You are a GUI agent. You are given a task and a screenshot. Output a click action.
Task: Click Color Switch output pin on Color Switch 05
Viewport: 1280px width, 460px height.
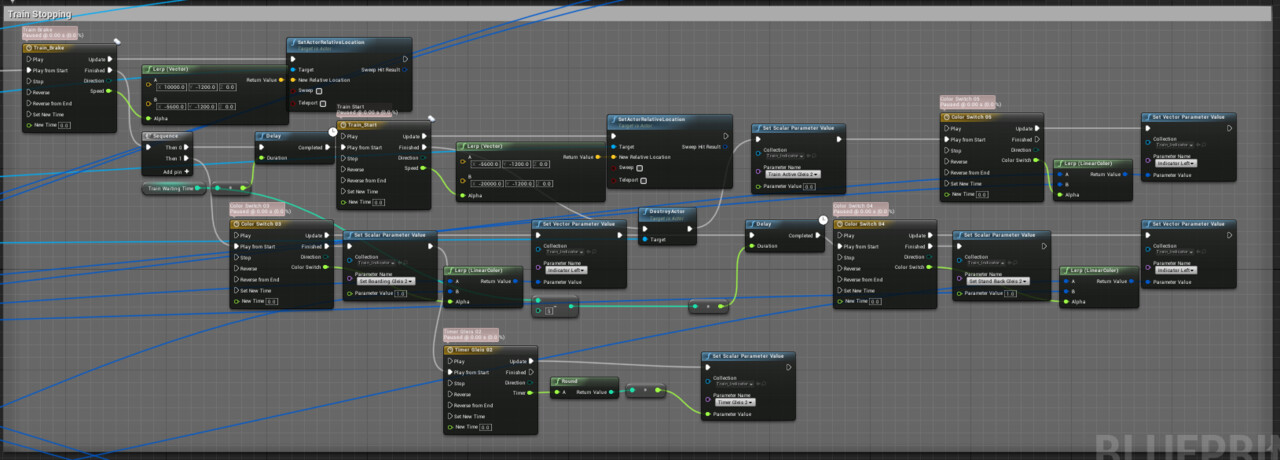pyautogui.click(x=1035, y=160)
